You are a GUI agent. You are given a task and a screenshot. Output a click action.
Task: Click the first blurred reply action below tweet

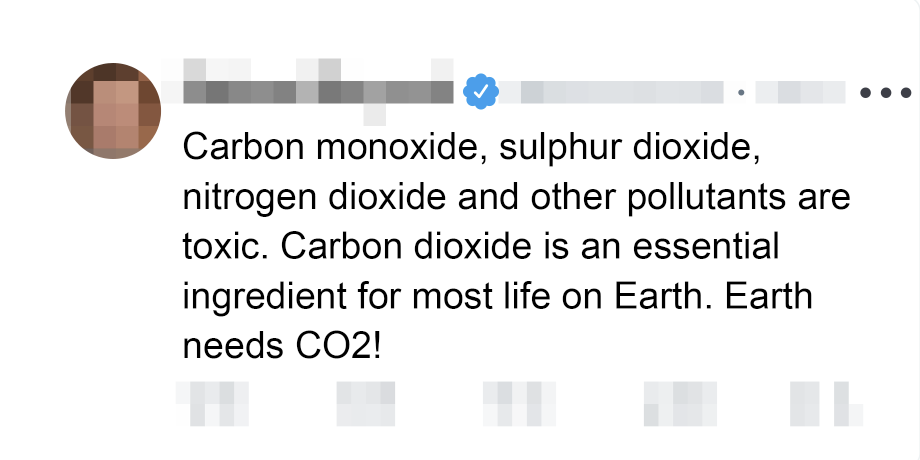212,402
